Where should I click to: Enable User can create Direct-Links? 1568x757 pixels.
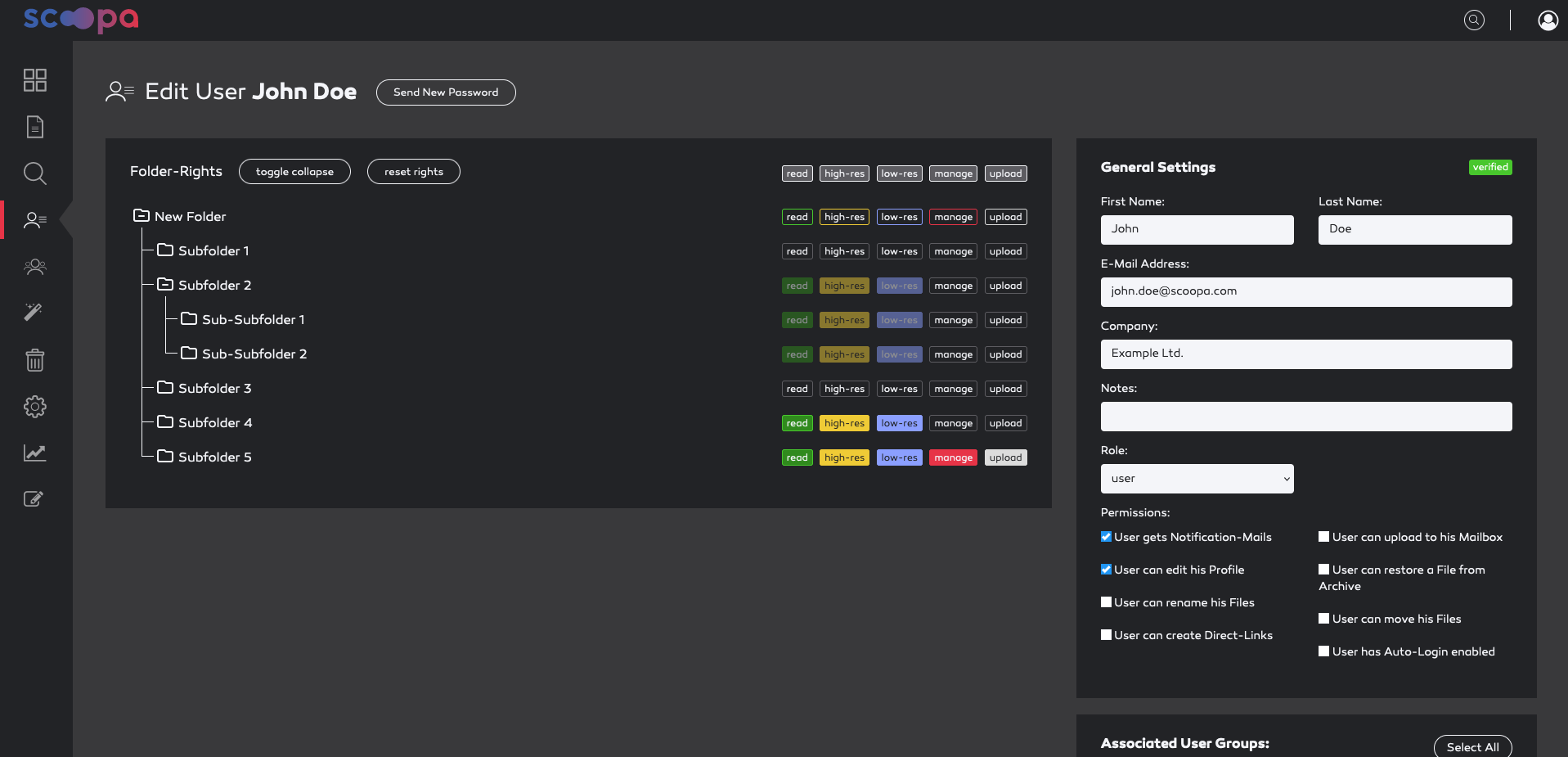(x=1106, y=635)
